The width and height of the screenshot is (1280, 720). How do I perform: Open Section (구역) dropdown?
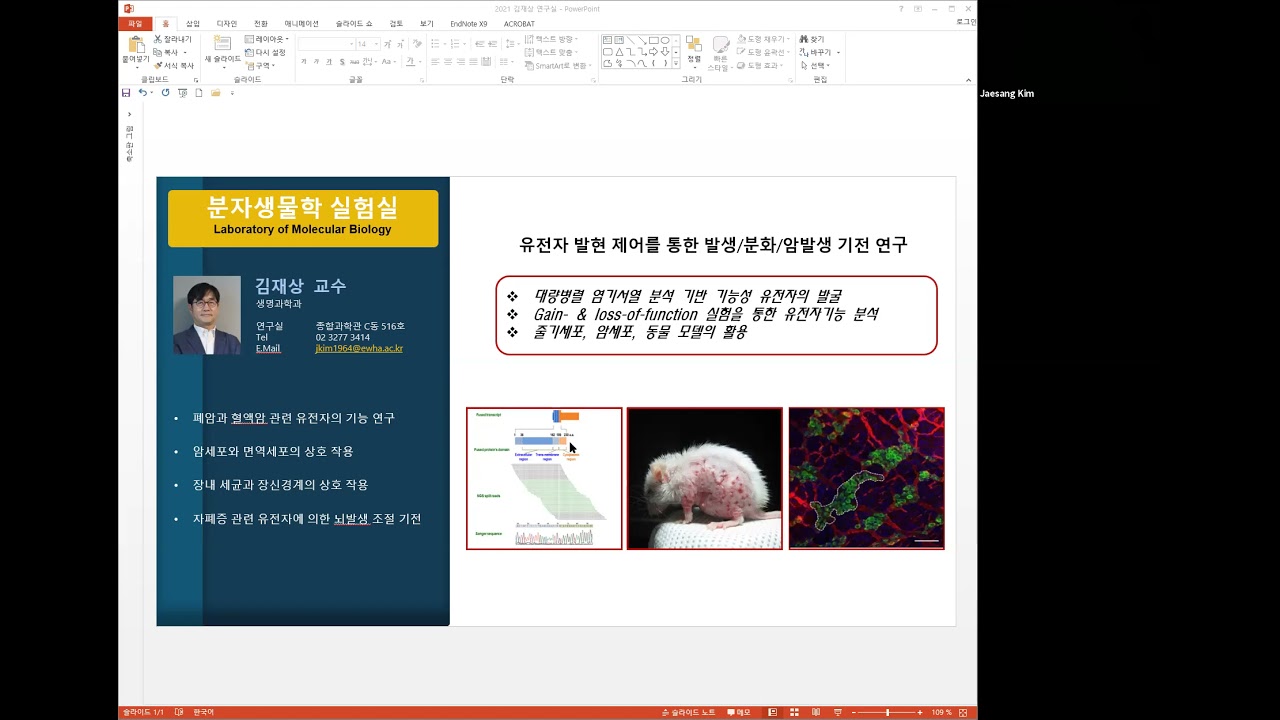pyautogui.click(x=259, y=65)
